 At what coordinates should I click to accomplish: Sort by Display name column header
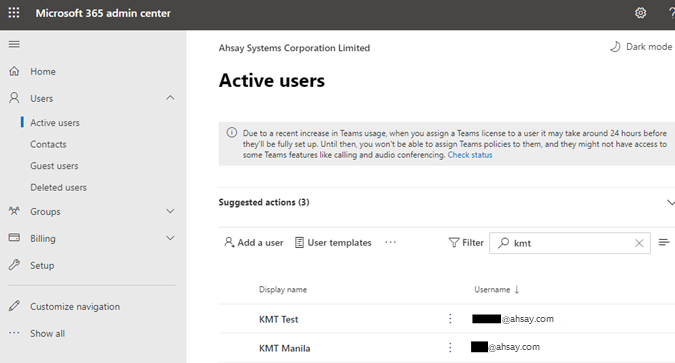[x=283, y=289]
